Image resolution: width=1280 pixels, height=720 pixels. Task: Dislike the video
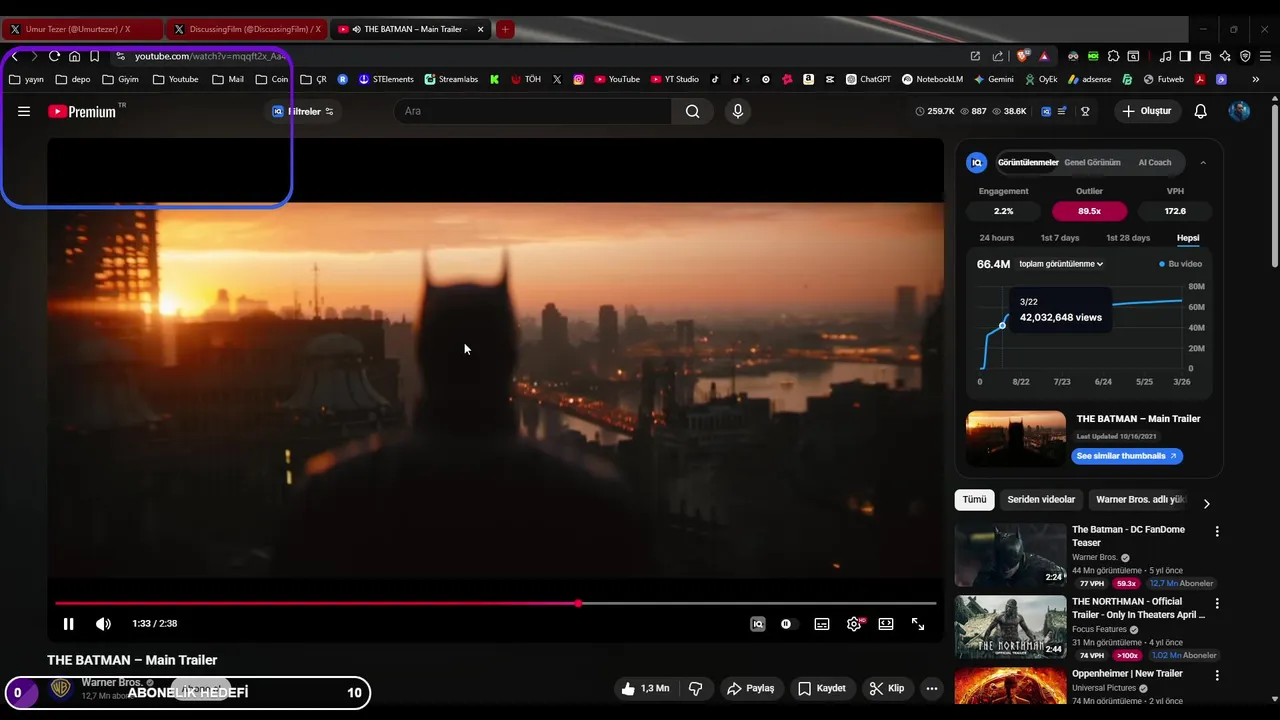pos(696,688)
